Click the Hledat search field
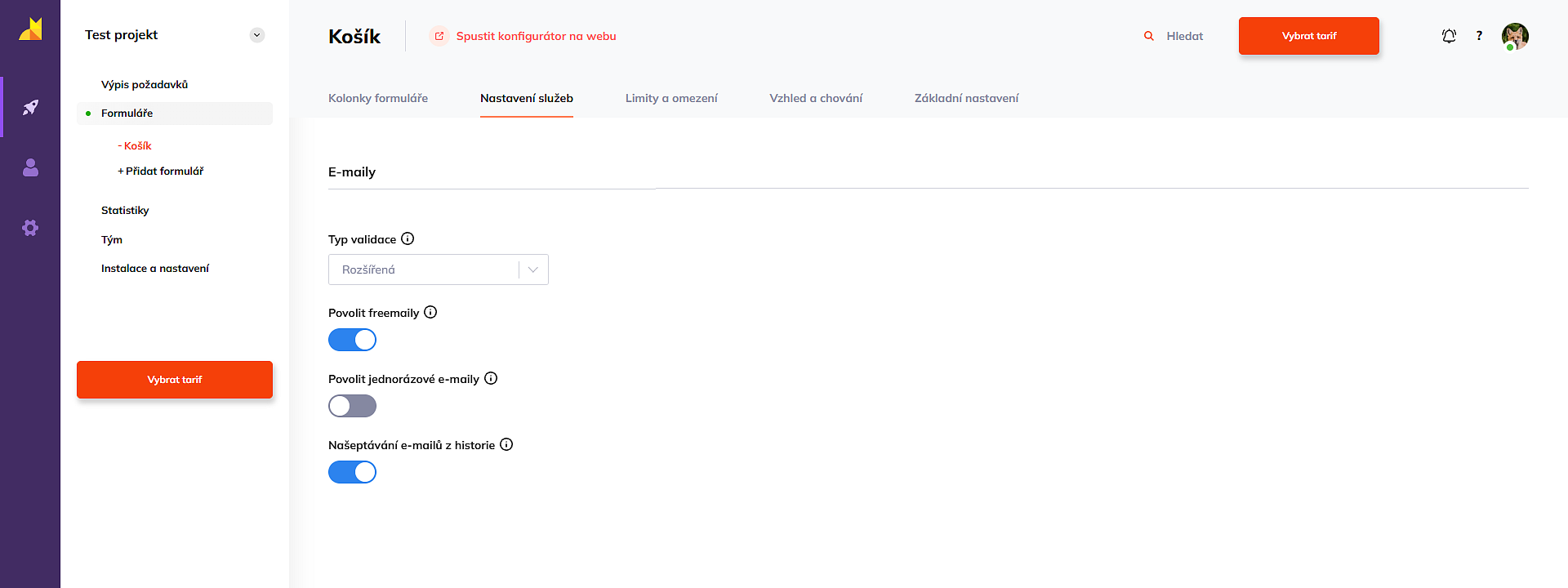Screen dimensions: 1568x588 point(1184,36)
